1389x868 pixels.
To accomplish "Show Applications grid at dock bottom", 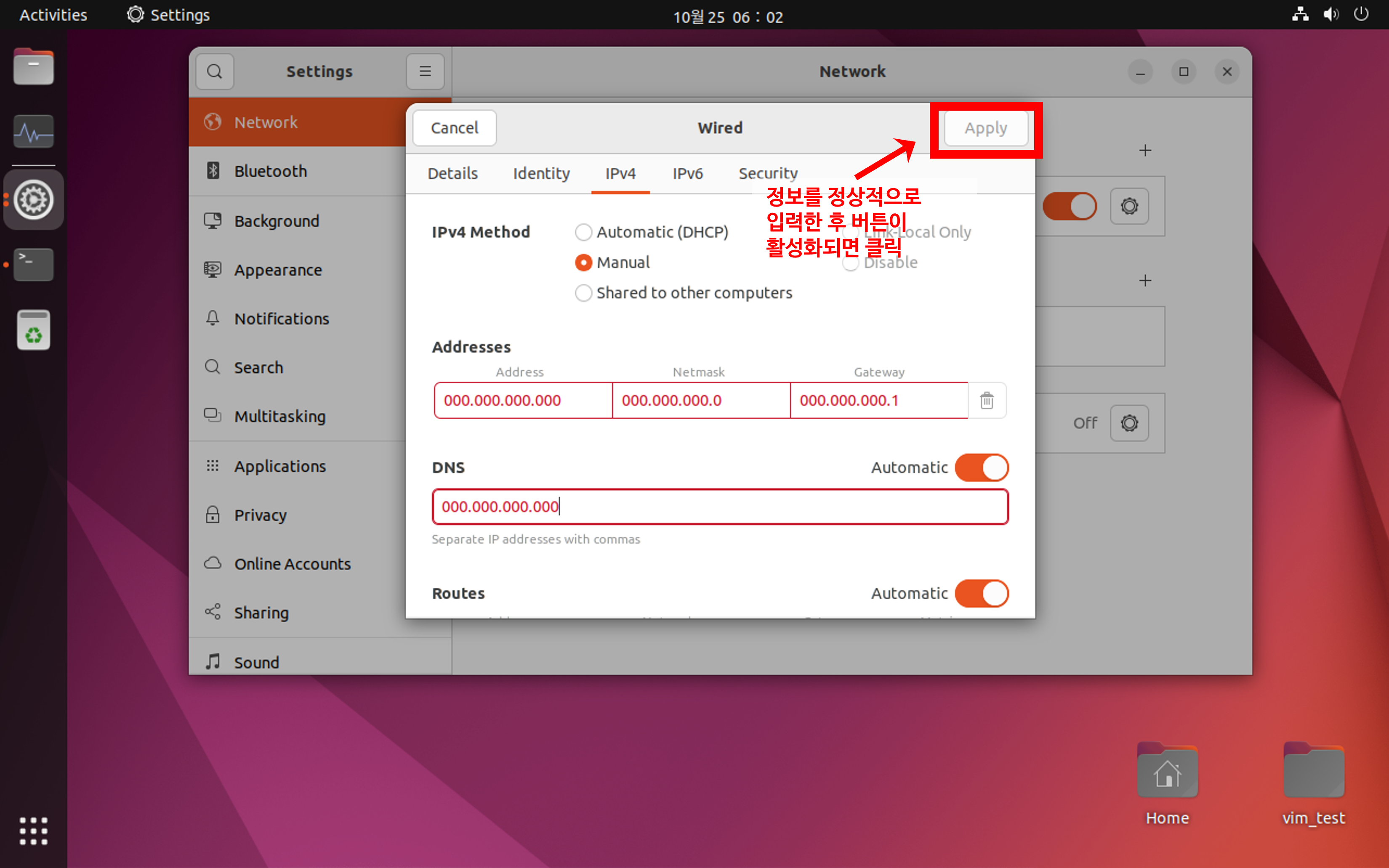I will 33,831.
